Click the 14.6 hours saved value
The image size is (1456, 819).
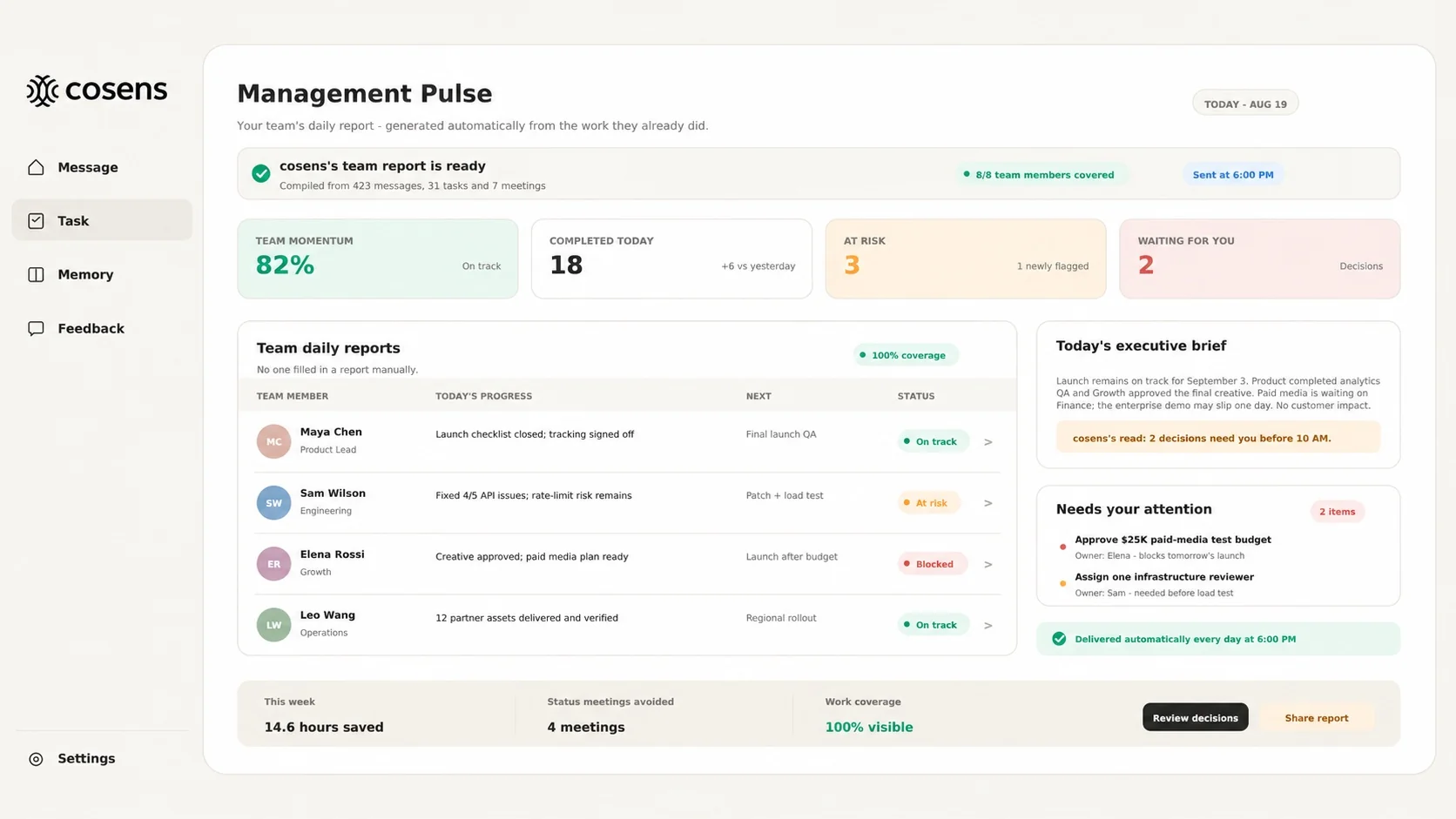(324, 727)
